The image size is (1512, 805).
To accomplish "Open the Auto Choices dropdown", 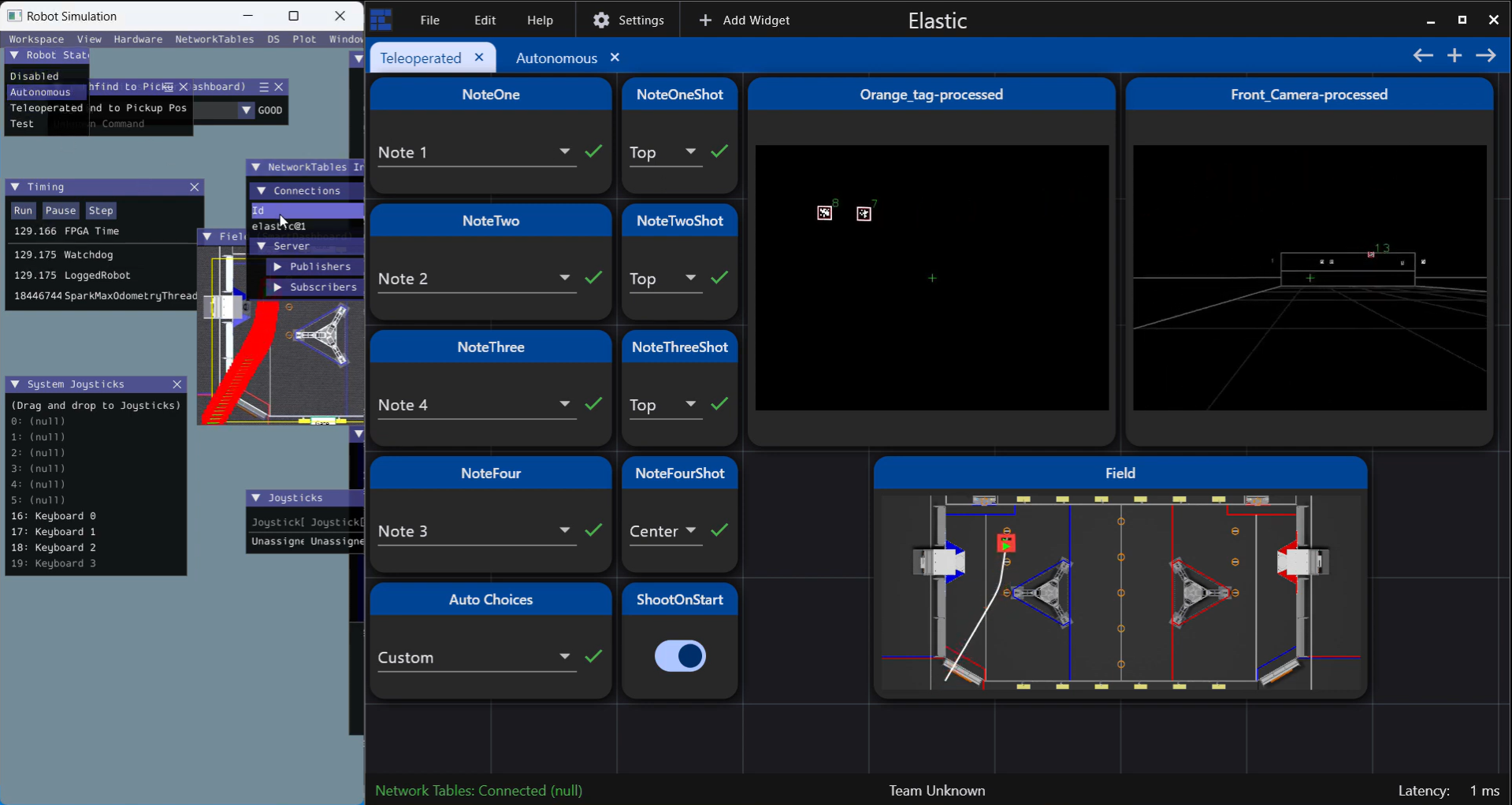I will coord(564,657).
